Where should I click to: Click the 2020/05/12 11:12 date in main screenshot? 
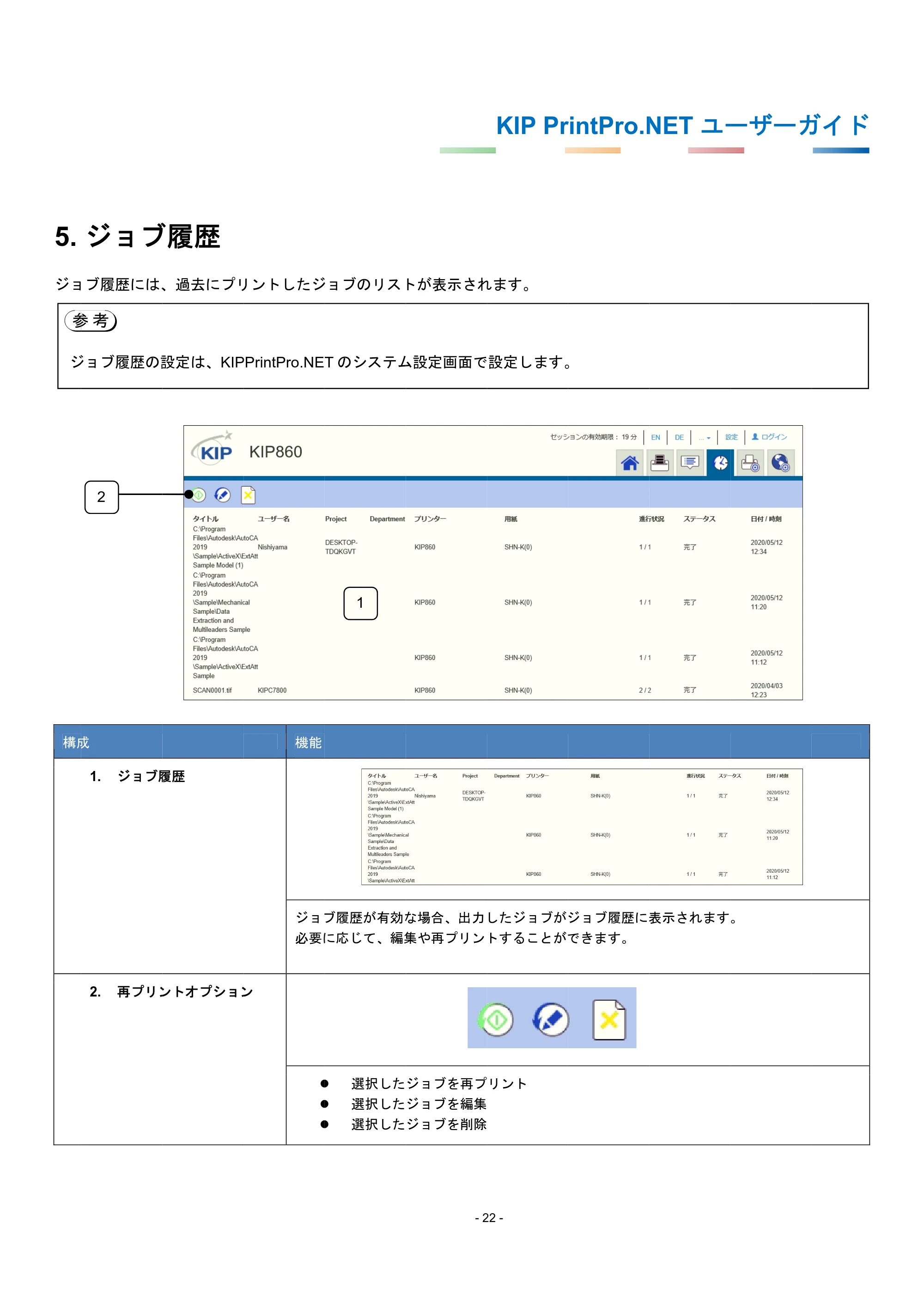pos(766,657)
